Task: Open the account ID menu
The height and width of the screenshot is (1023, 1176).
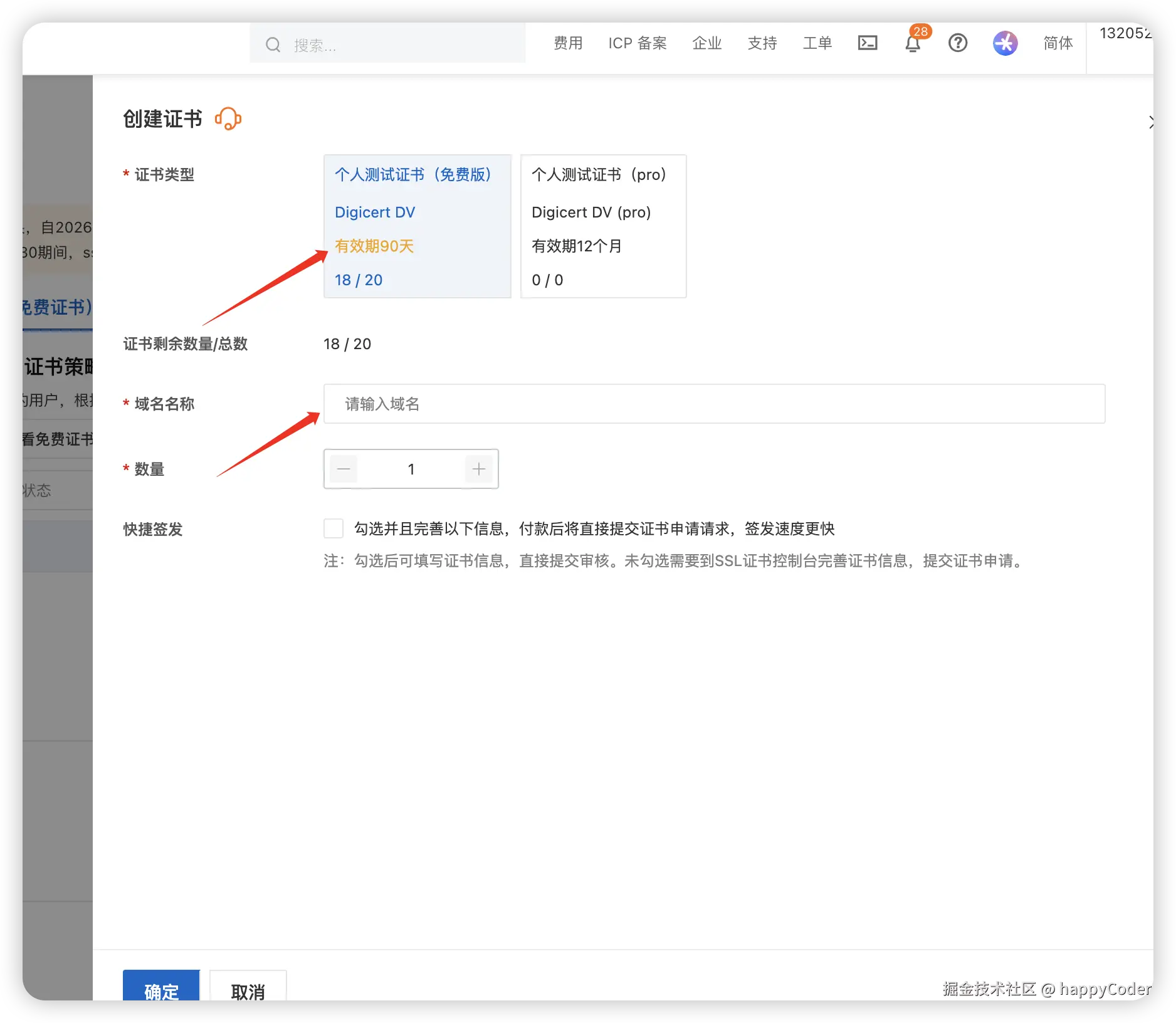Action: [x=1126, y=33]
